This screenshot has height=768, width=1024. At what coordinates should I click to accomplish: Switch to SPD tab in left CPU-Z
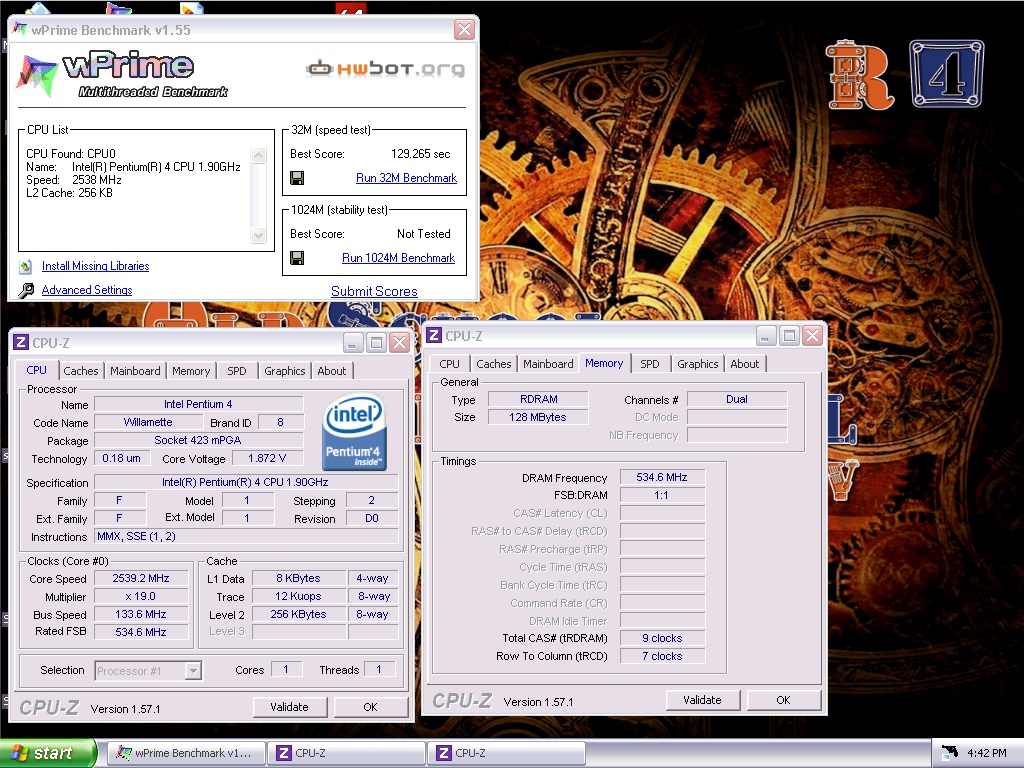[x=236, y=371]
